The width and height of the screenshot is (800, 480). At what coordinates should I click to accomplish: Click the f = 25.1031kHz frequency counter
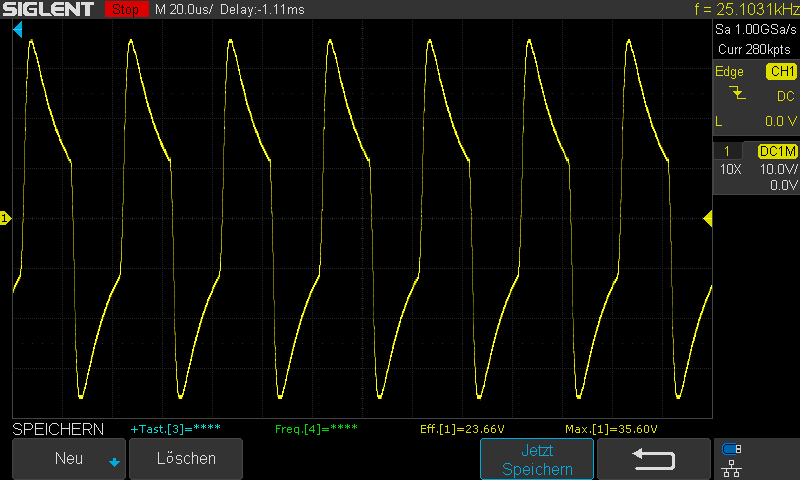[x=746, y=9]
